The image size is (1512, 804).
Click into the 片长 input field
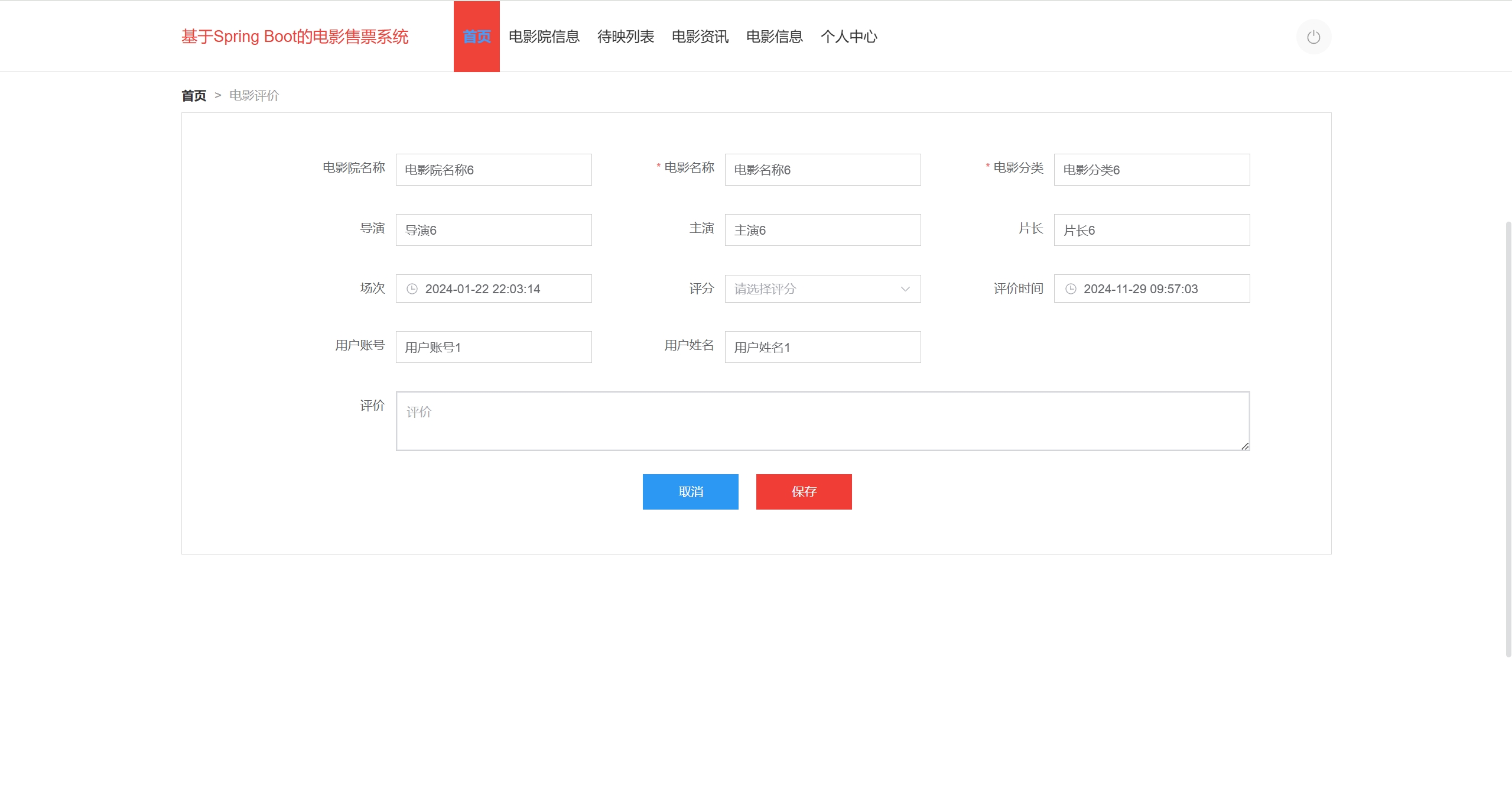1152,230
